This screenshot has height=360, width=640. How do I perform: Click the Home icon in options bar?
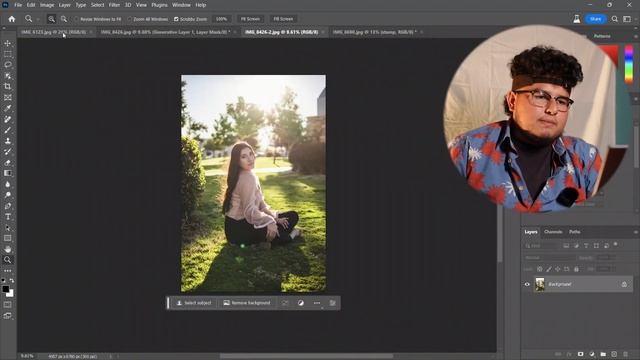11,19
